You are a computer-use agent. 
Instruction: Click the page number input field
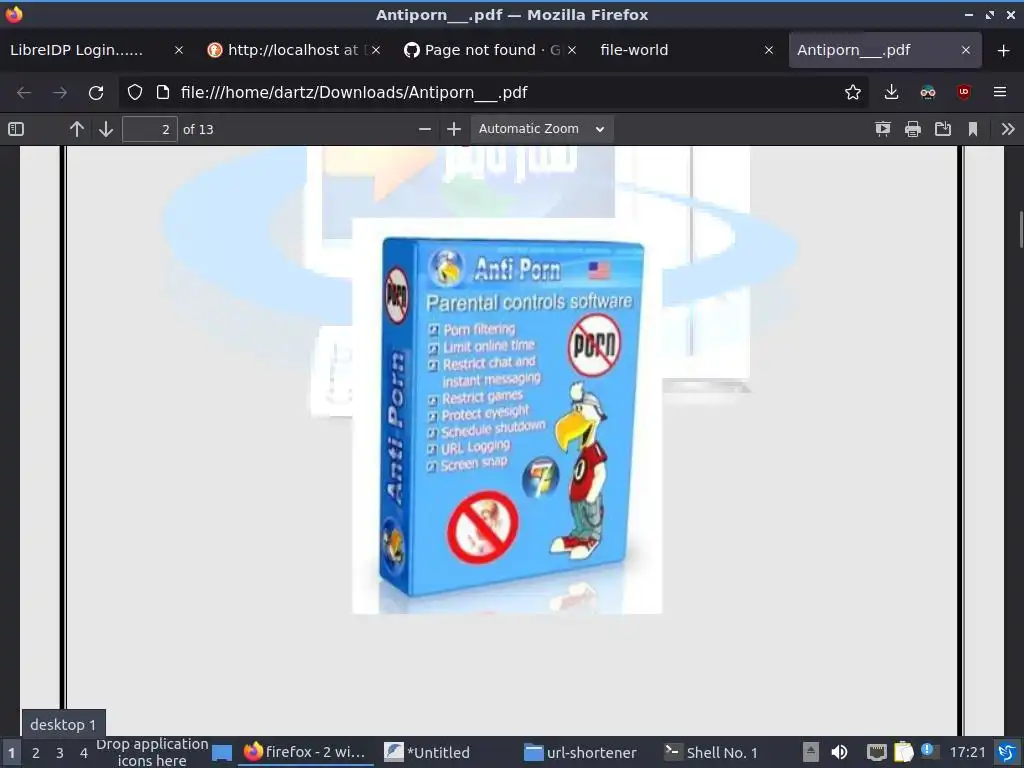(150, 129)
